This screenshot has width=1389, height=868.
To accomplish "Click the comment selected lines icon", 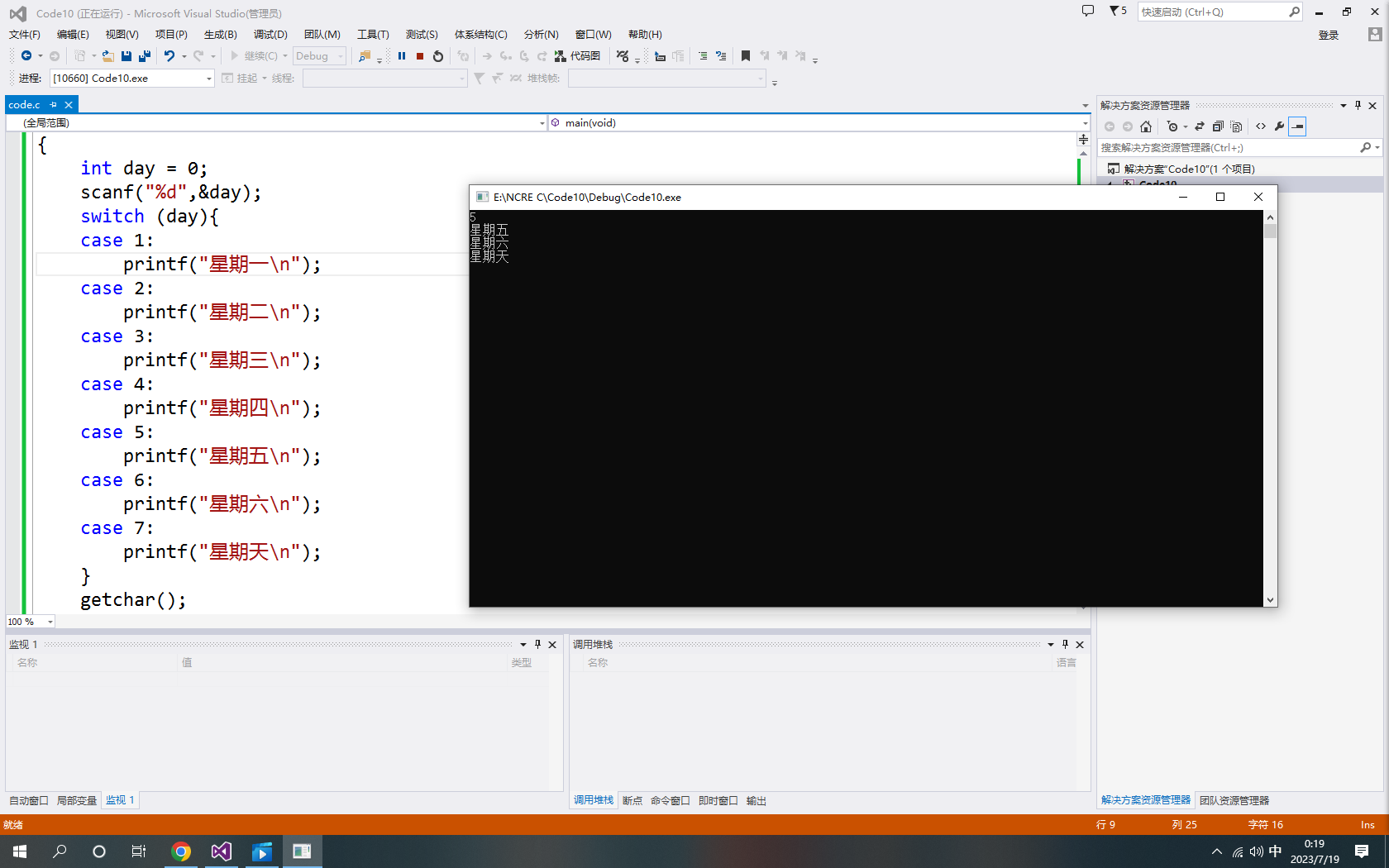I will pos(703,55).
